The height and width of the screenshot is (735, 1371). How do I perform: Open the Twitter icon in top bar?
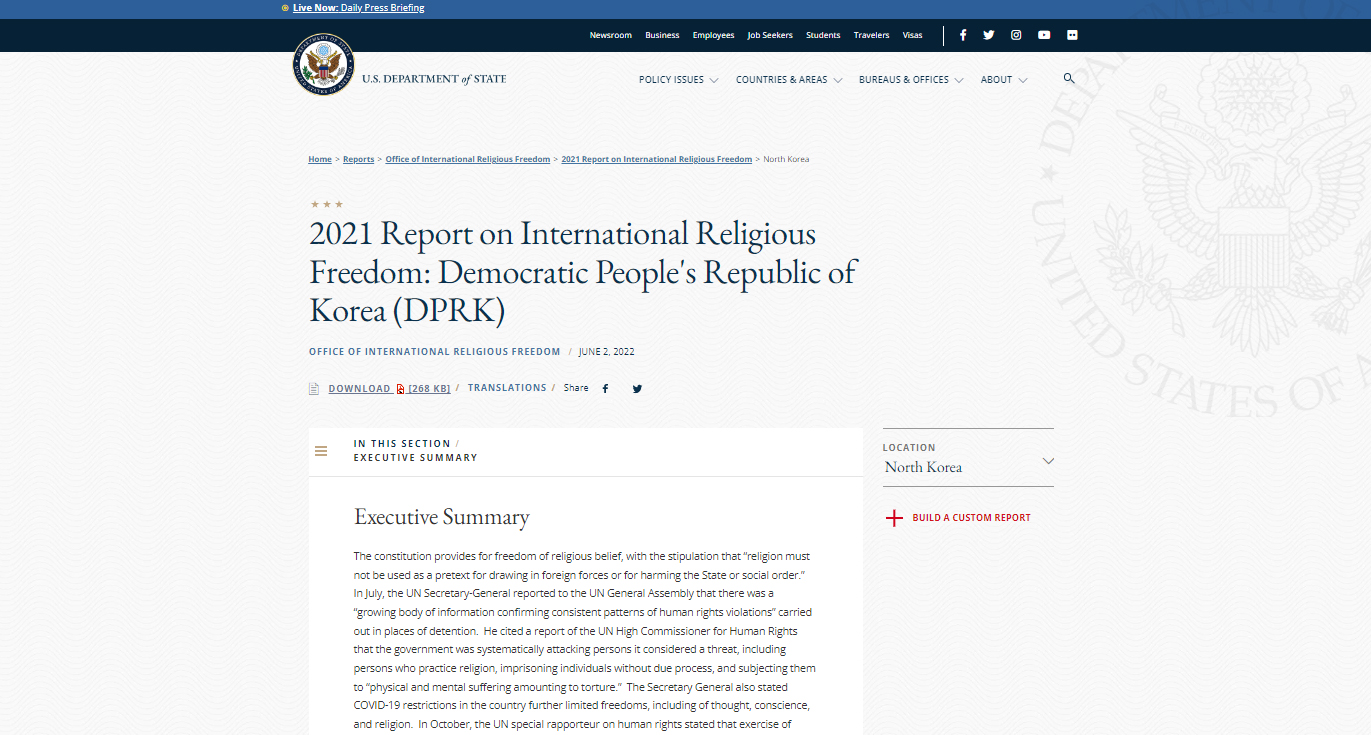pyautogui.click(x=989, y=35)
